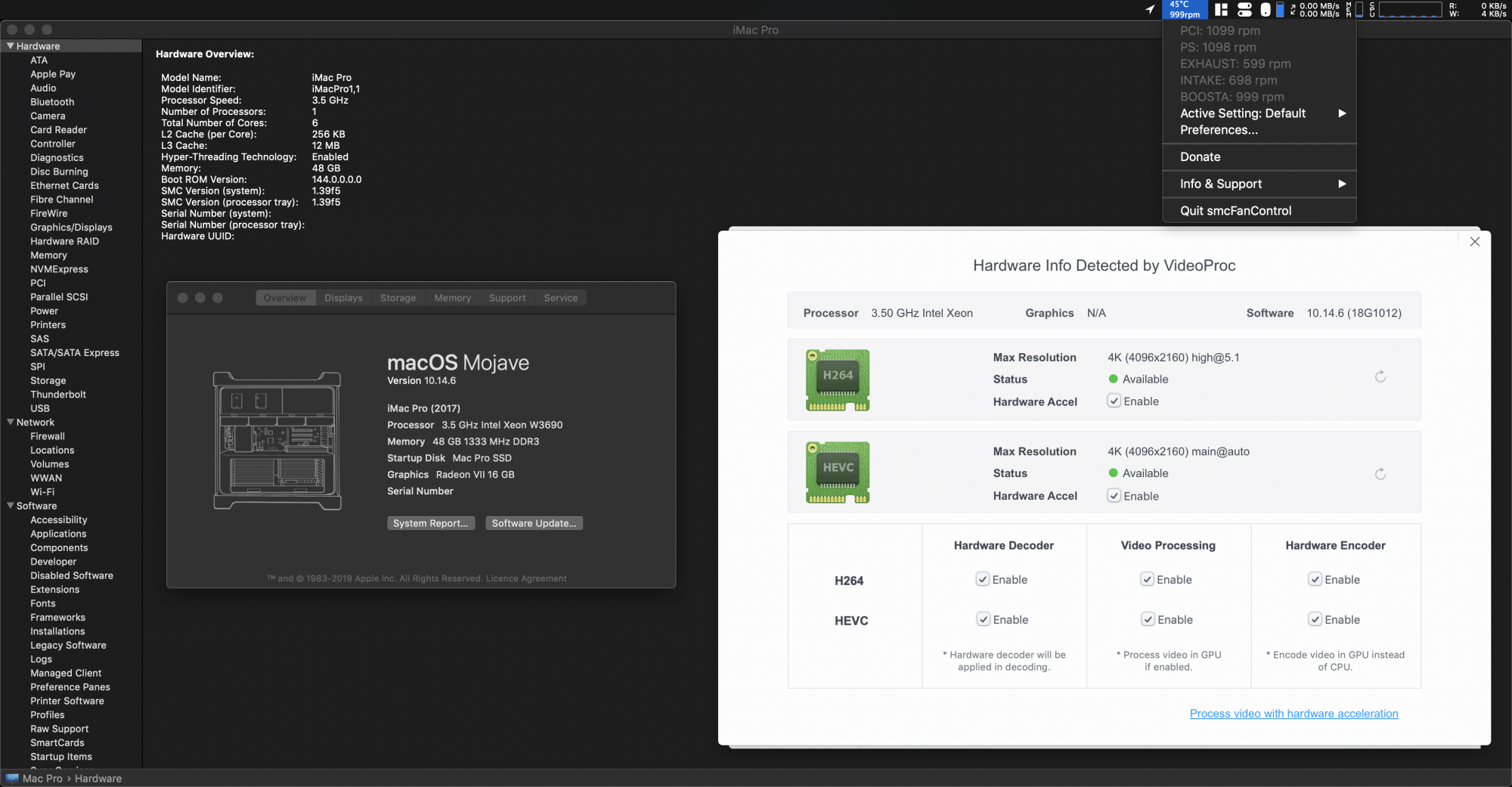Select the Overview tab
Viewport: 1512px width, 787px height.
tap(286, 298)
